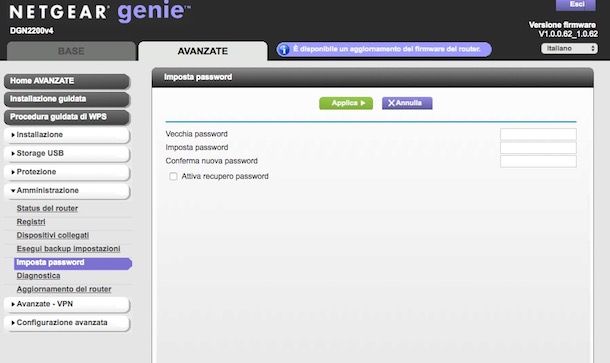
Task: Focus the Vecchia password input field
Action: click(538, 134)
